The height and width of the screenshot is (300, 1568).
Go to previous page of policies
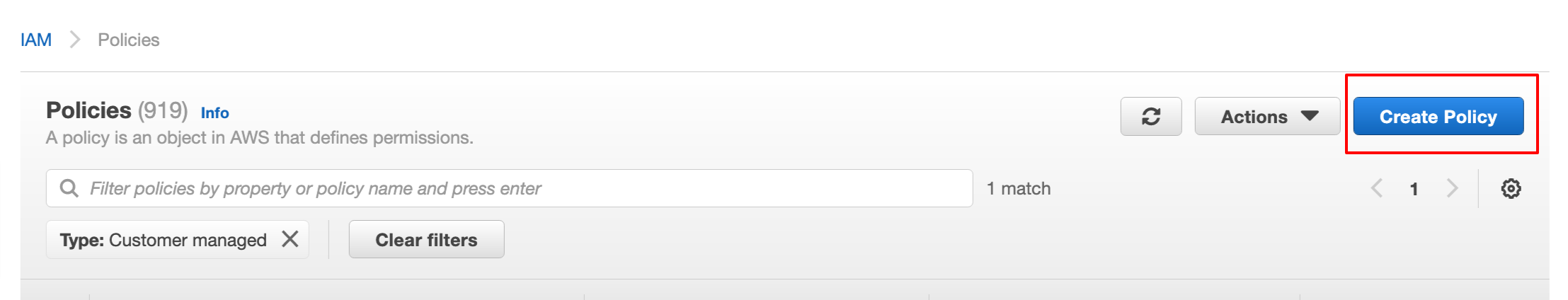click(x=1377, y=189)
